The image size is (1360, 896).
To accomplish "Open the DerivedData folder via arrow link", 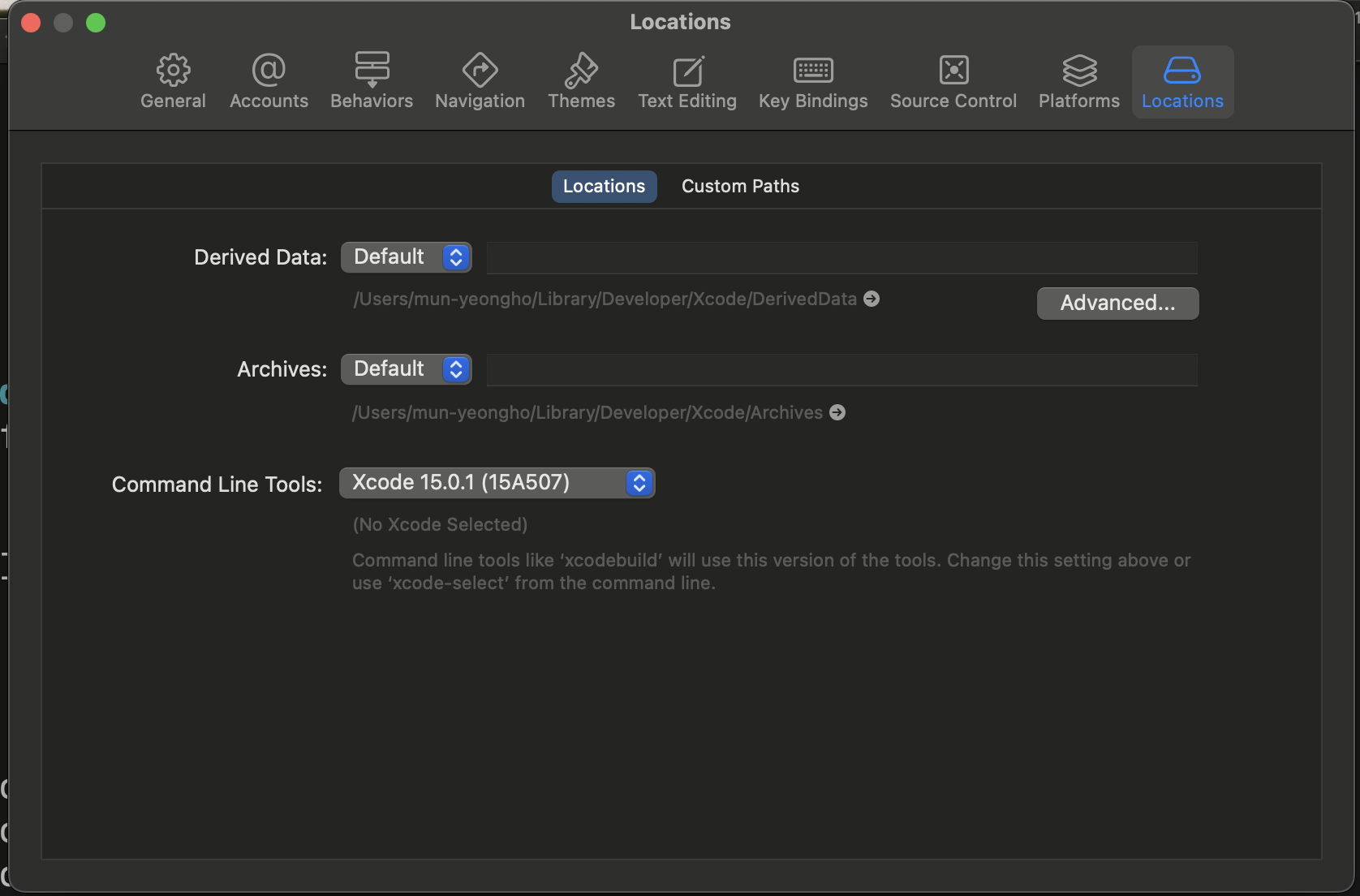I will (x=871, y=299).
